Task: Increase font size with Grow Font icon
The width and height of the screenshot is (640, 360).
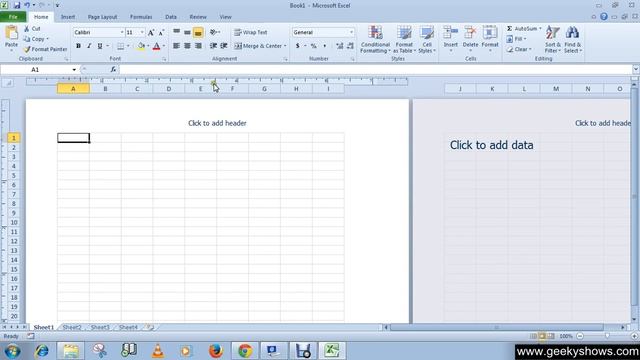Action: [151, 33]
